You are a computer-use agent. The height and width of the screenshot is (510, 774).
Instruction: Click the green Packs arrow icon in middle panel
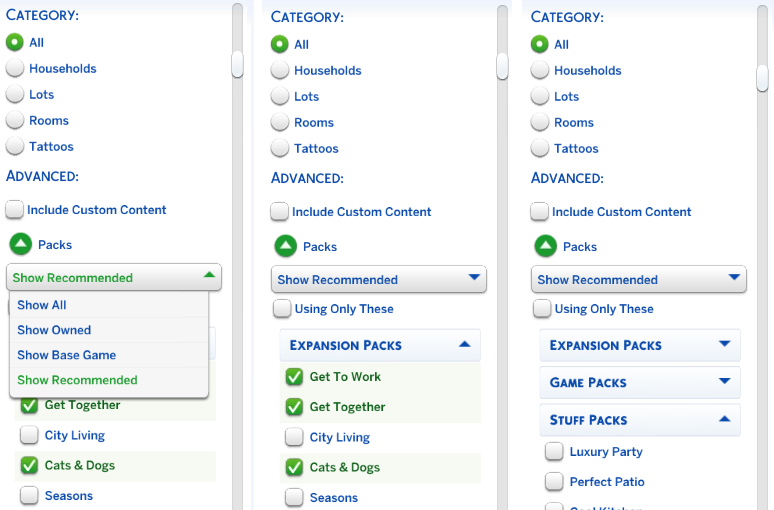(x=285, y=246)
